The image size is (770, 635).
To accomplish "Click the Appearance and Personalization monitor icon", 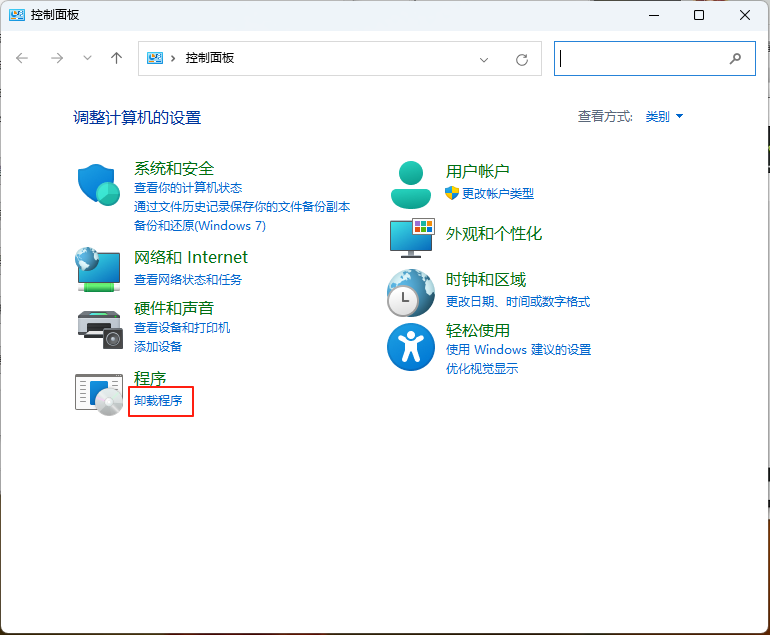I will (x=412, y=238).
